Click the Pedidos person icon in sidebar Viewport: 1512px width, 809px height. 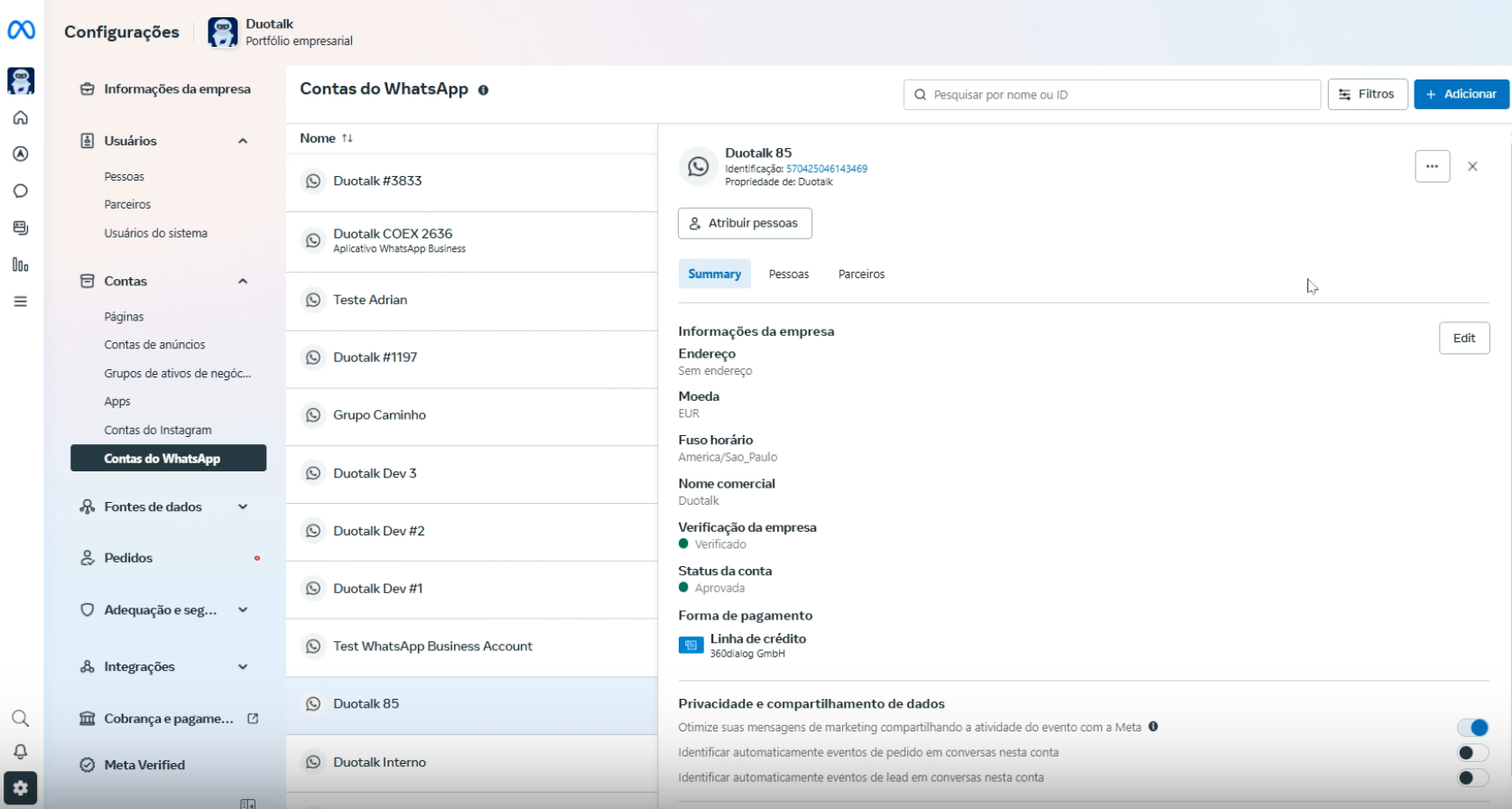[88, 558]
